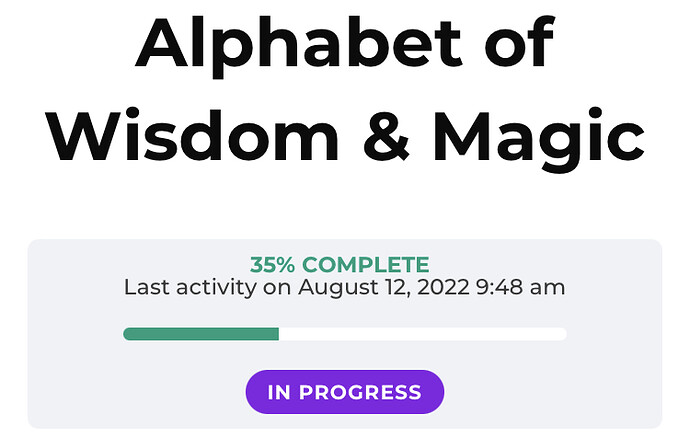Click the word COMPLETE in green
Viewport: 690px width, 448px height.
point(365,266)
